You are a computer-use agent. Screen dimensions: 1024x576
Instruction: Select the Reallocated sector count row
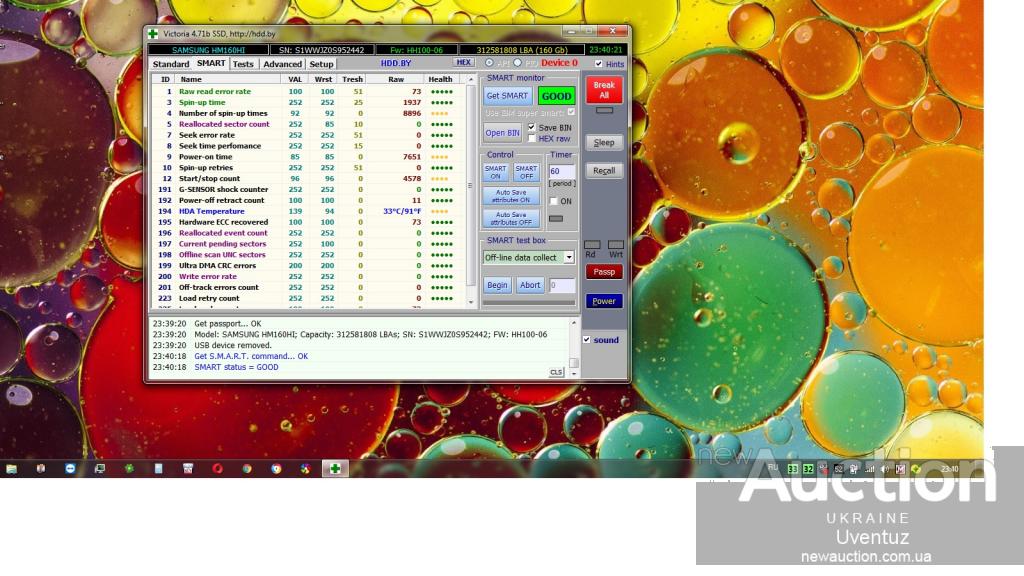coord(308,124)
